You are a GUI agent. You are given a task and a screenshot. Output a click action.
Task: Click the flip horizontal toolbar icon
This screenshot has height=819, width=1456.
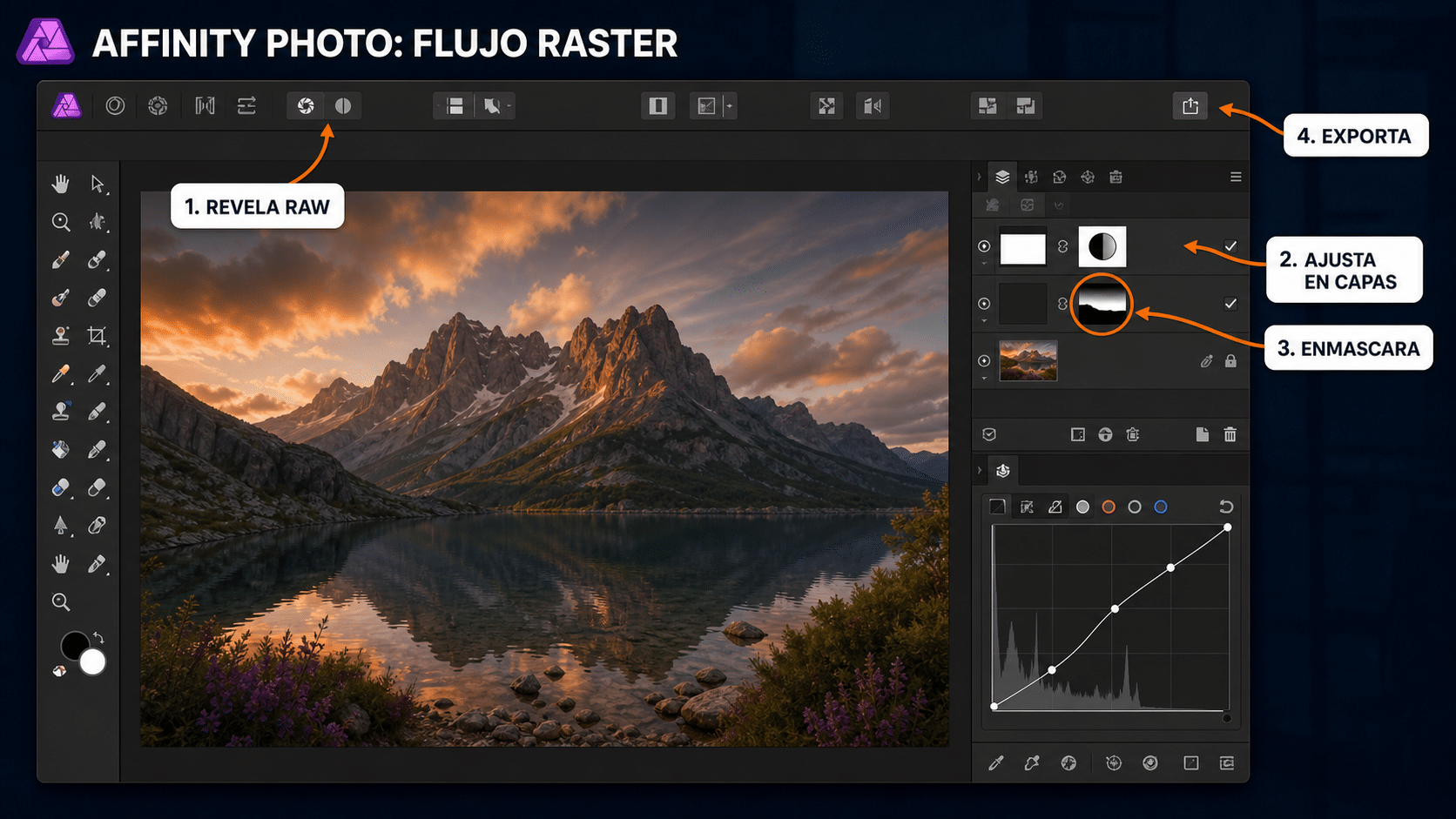[x=873, y=106]
